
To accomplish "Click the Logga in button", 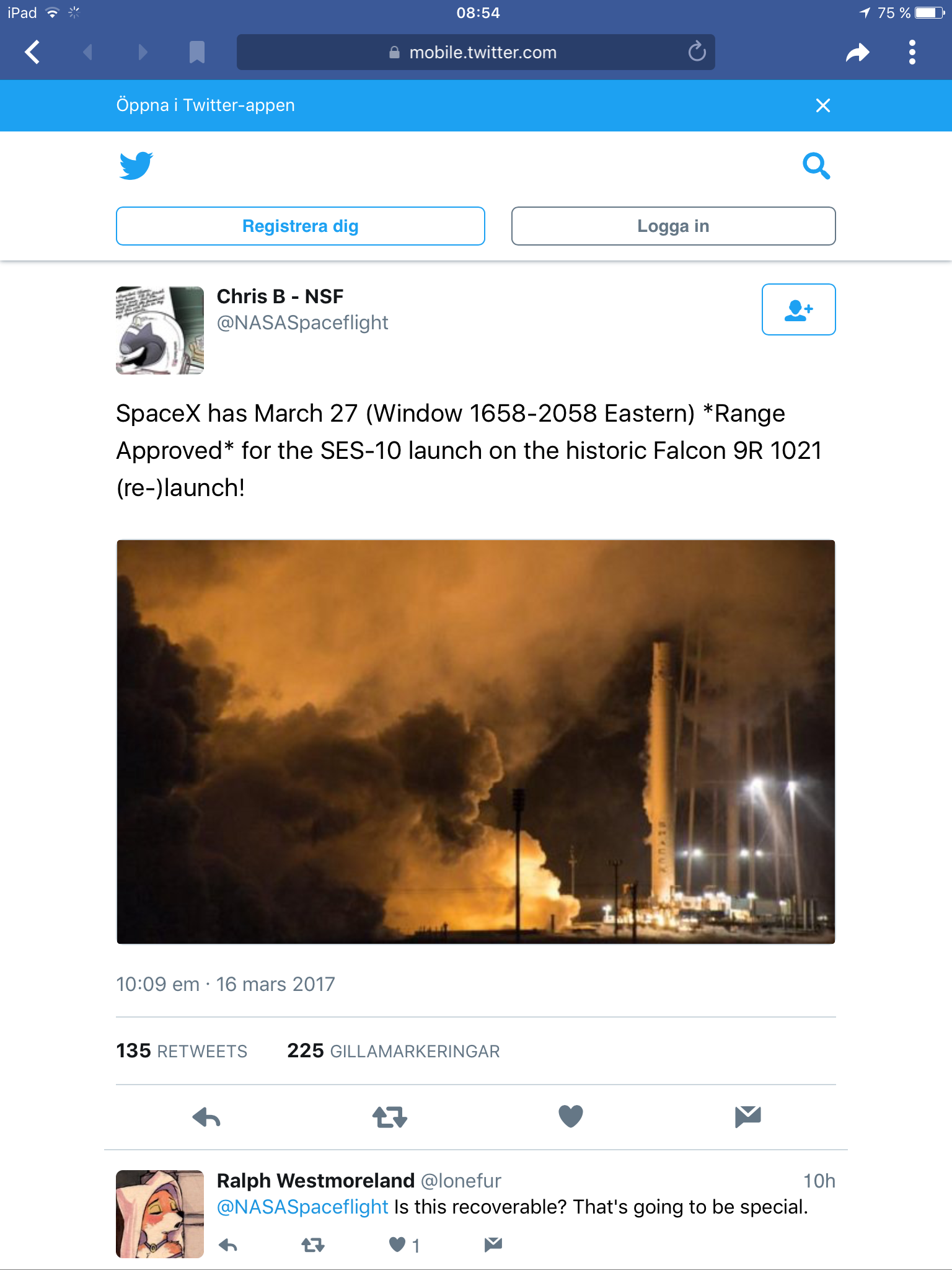I will click(x=673, y=226).
